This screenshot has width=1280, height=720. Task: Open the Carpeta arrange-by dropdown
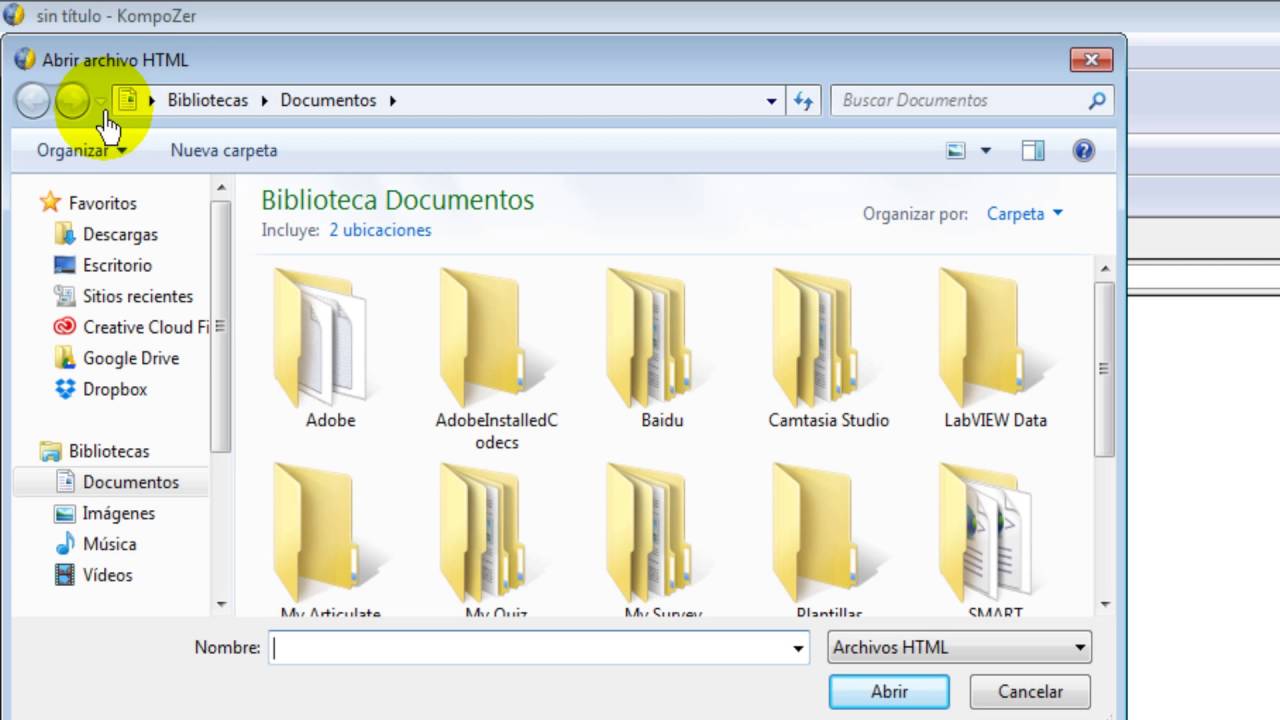[x=1025, y=213]
